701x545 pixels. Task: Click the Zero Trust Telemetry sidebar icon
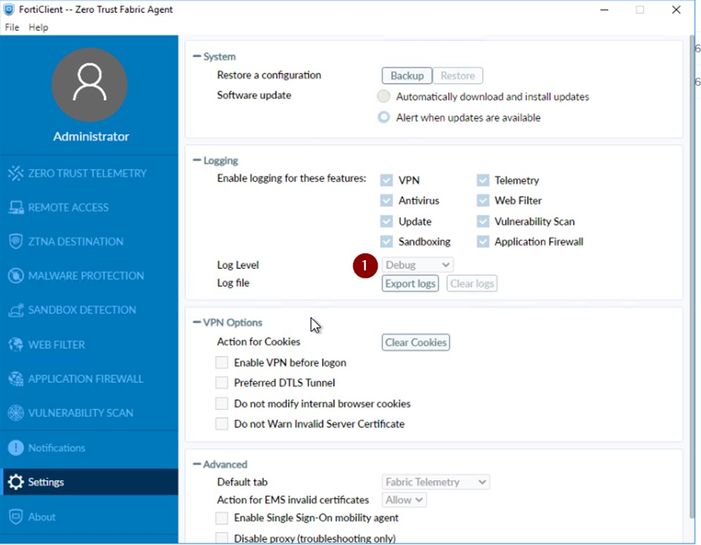pos(16,173)
